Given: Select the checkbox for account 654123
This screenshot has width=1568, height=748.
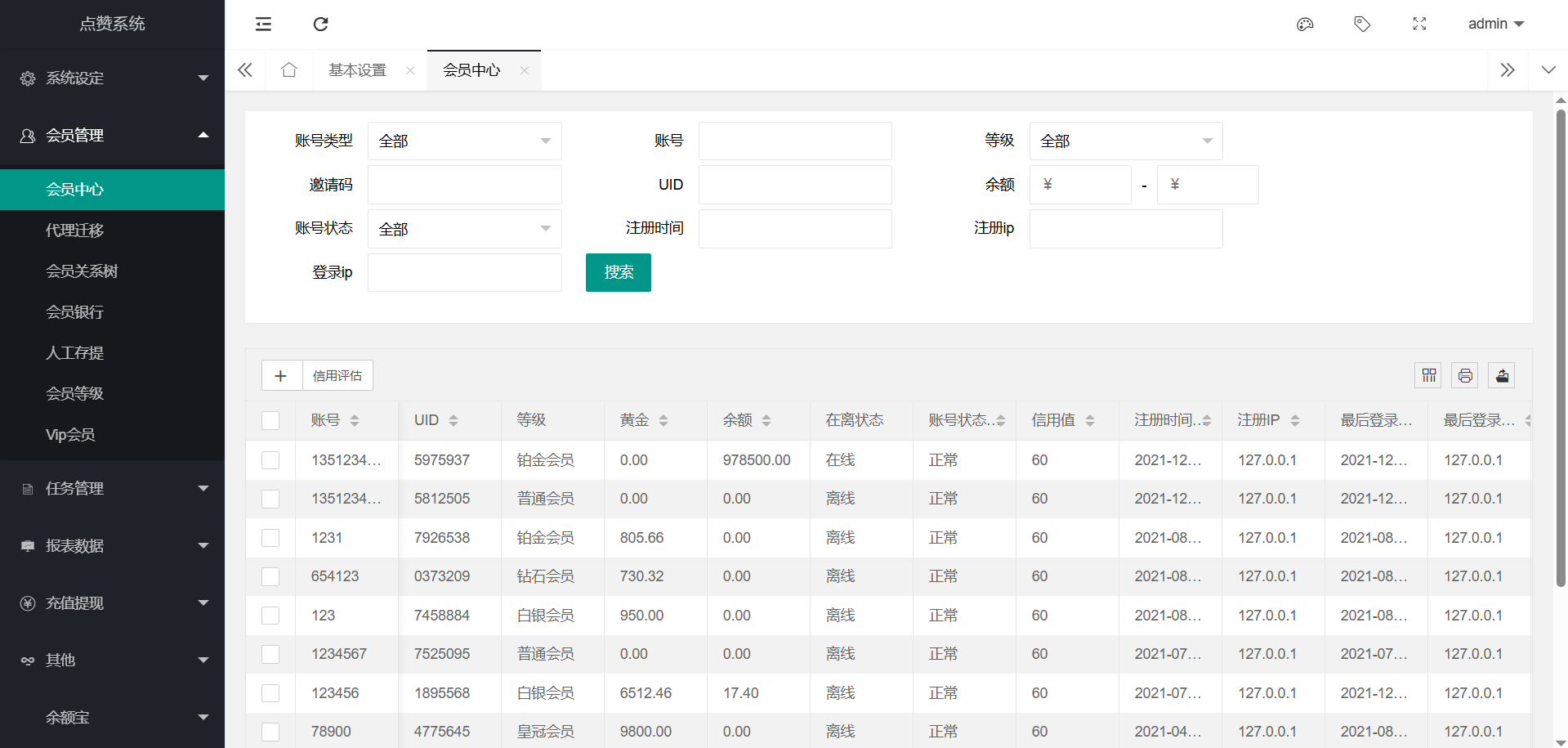Looking at the screenshot, I should click(270, 576).
